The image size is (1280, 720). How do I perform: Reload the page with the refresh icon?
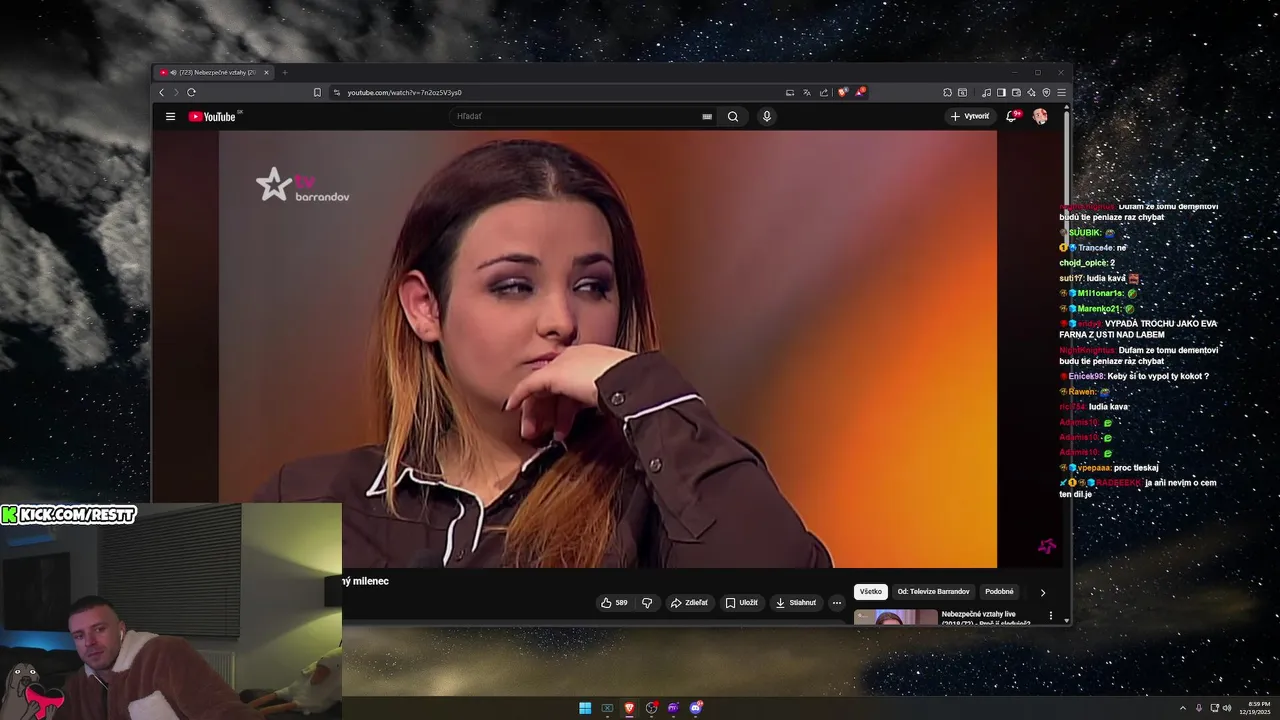tap(191, 92)
